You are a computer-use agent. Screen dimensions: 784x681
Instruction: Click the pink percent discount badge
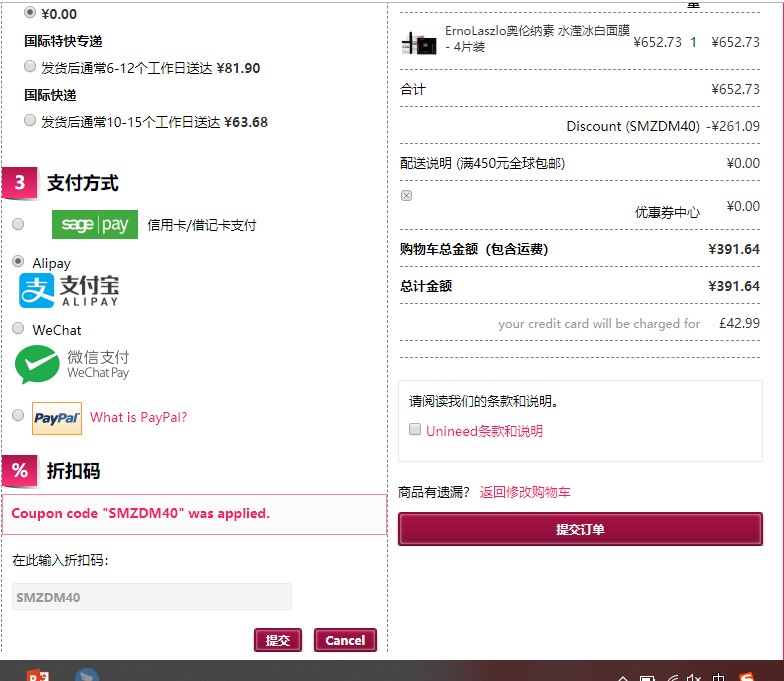20,471
